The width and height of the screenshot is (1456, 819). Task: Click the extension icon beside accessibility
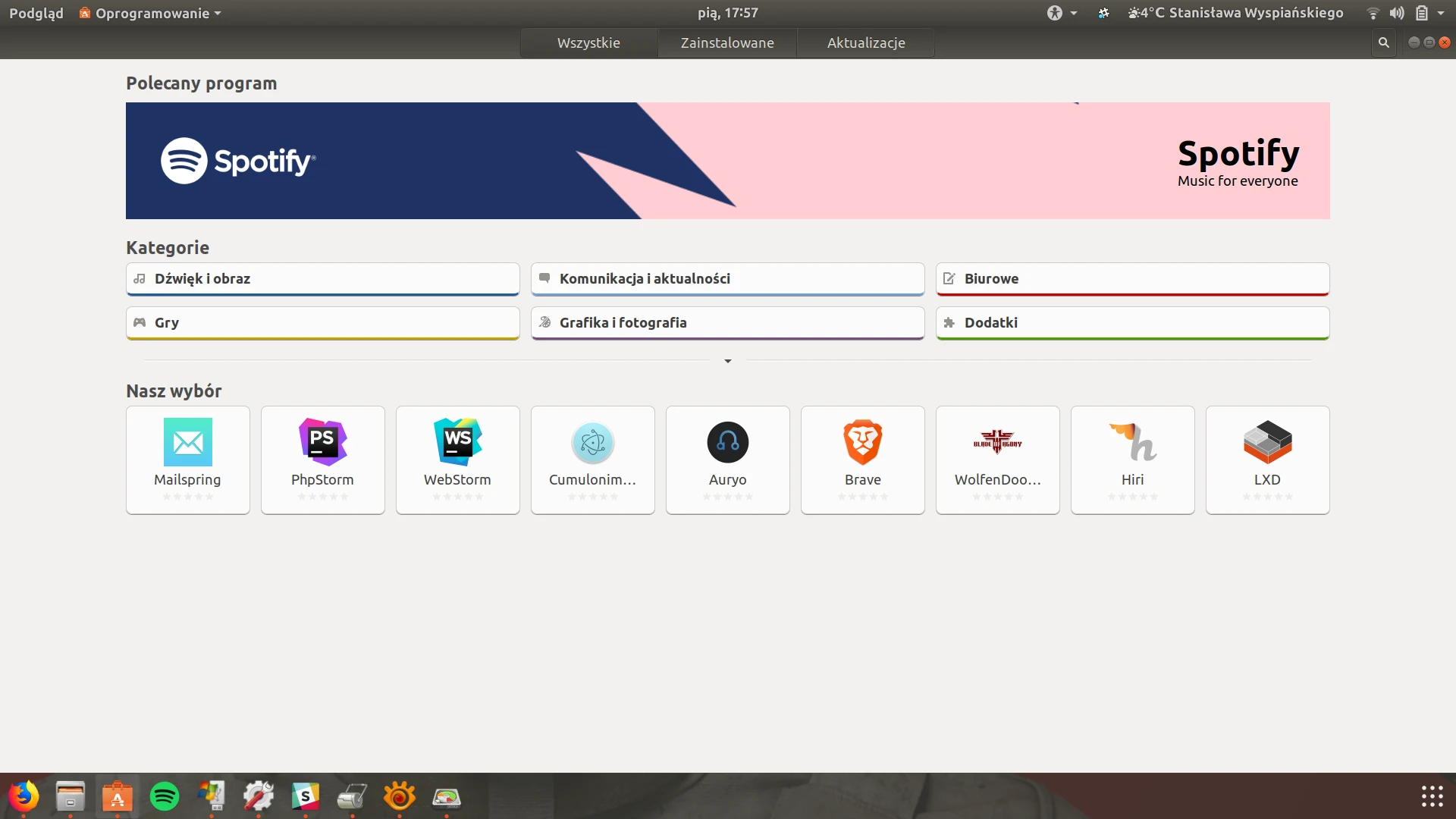pos(1103,13)
